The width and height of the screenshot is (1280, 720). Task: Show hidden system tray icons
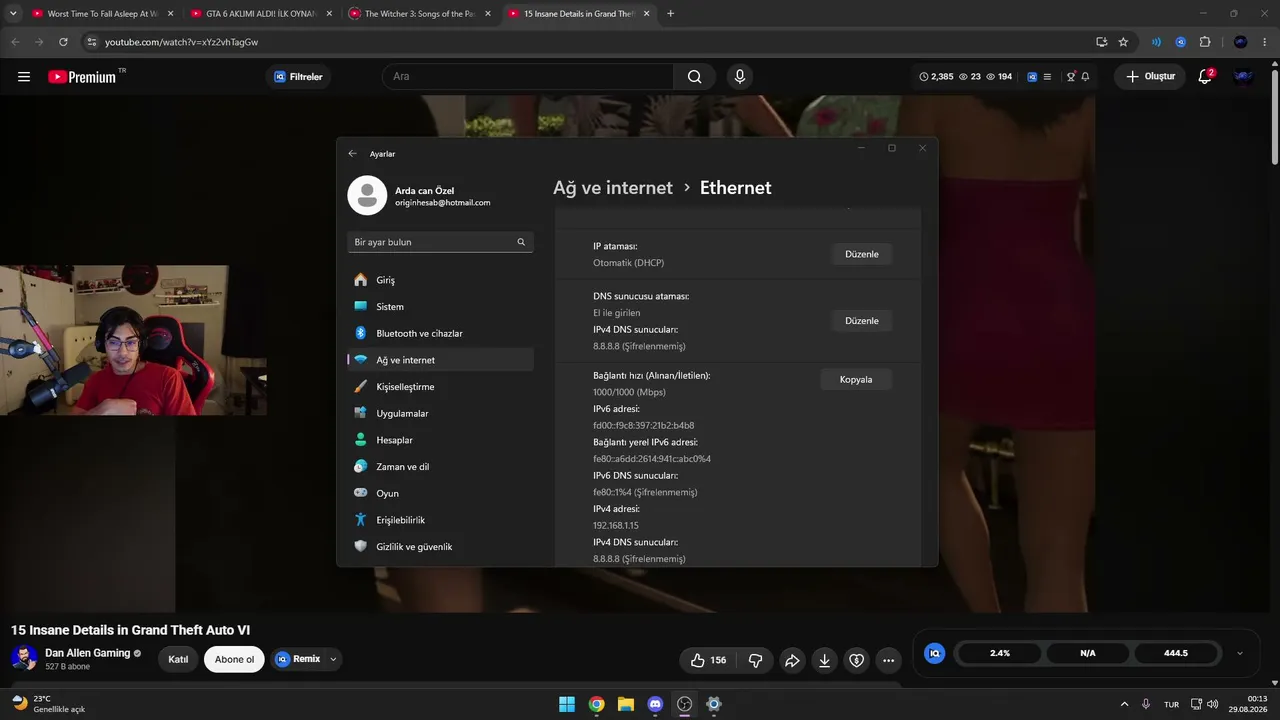1124,704
